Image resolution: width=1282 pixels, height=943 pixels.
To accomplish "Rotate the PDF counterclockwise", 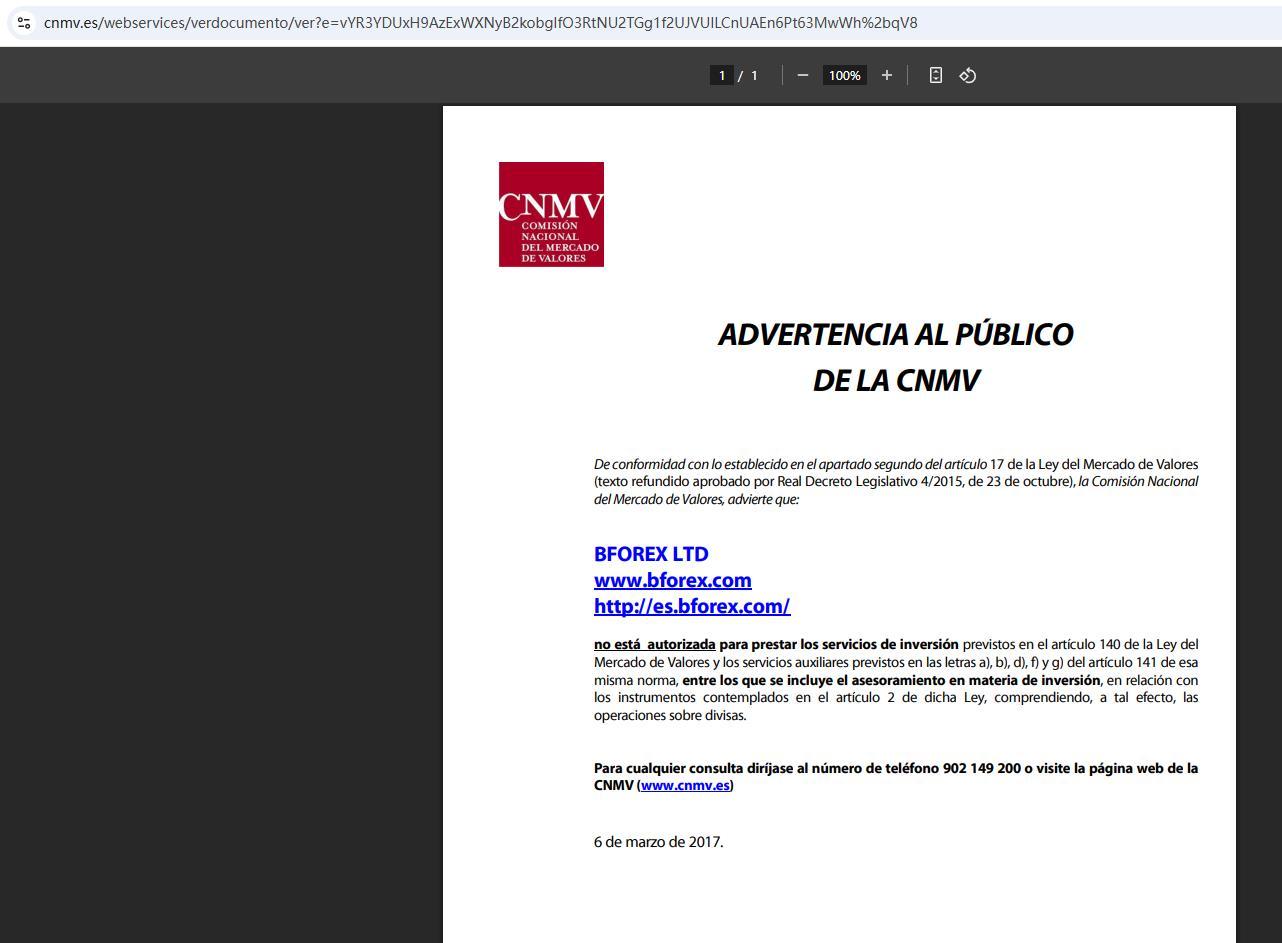I will tap(967, 75).
